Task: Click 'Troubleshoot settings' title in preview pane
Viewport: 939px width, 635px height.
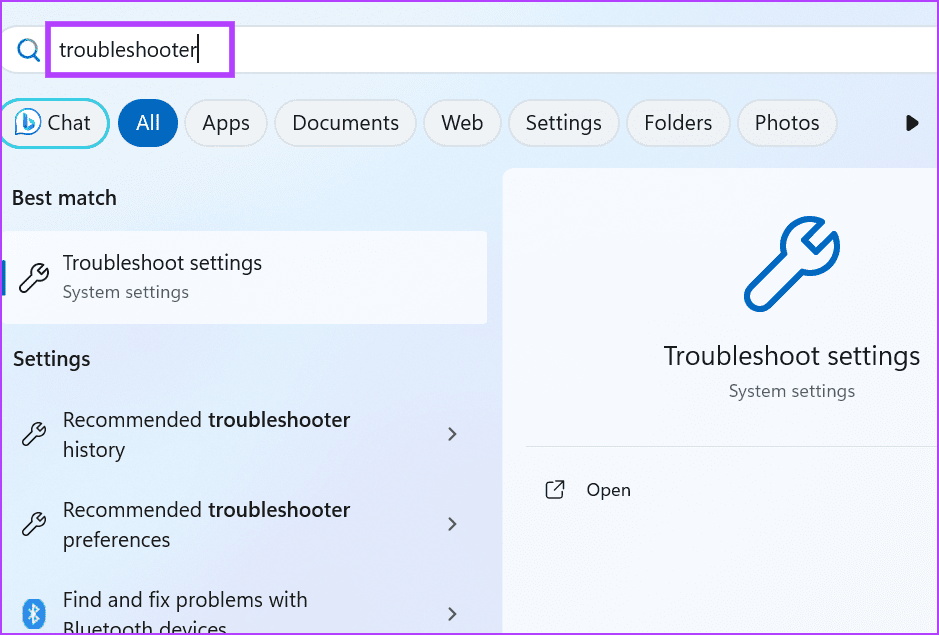Action: pos(792,356)
